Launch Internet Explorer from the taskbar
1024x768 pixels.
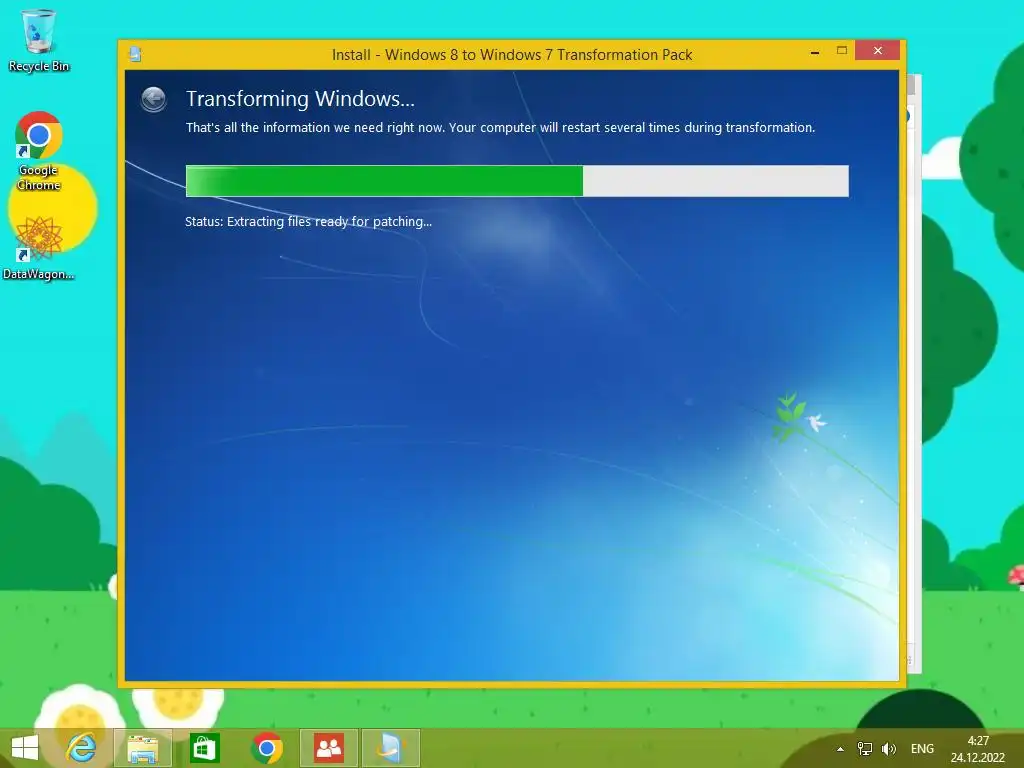click(x=81, y=748)
